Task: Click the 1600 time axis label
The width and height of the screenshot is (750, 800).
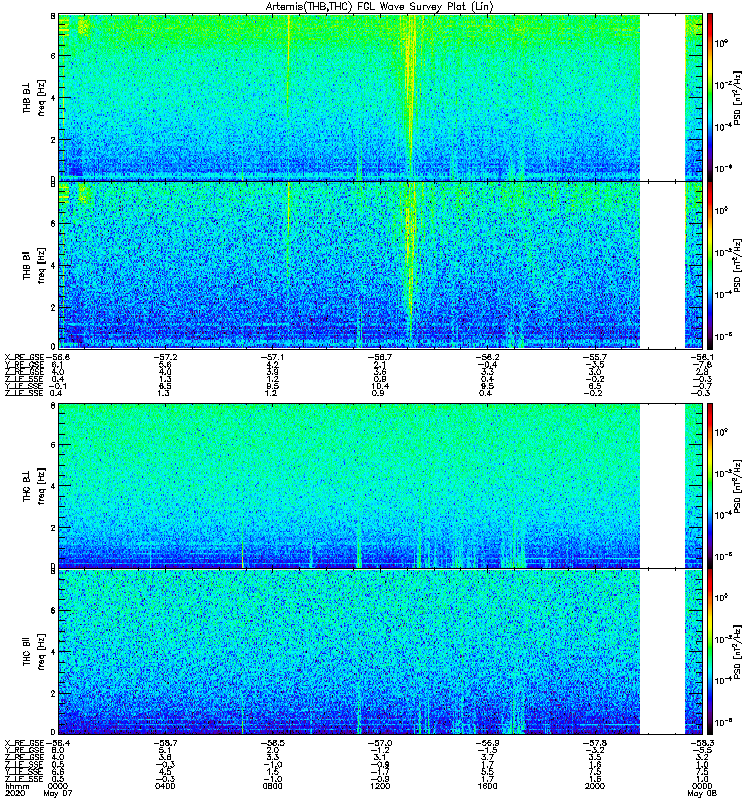Action: click(487, 786)
